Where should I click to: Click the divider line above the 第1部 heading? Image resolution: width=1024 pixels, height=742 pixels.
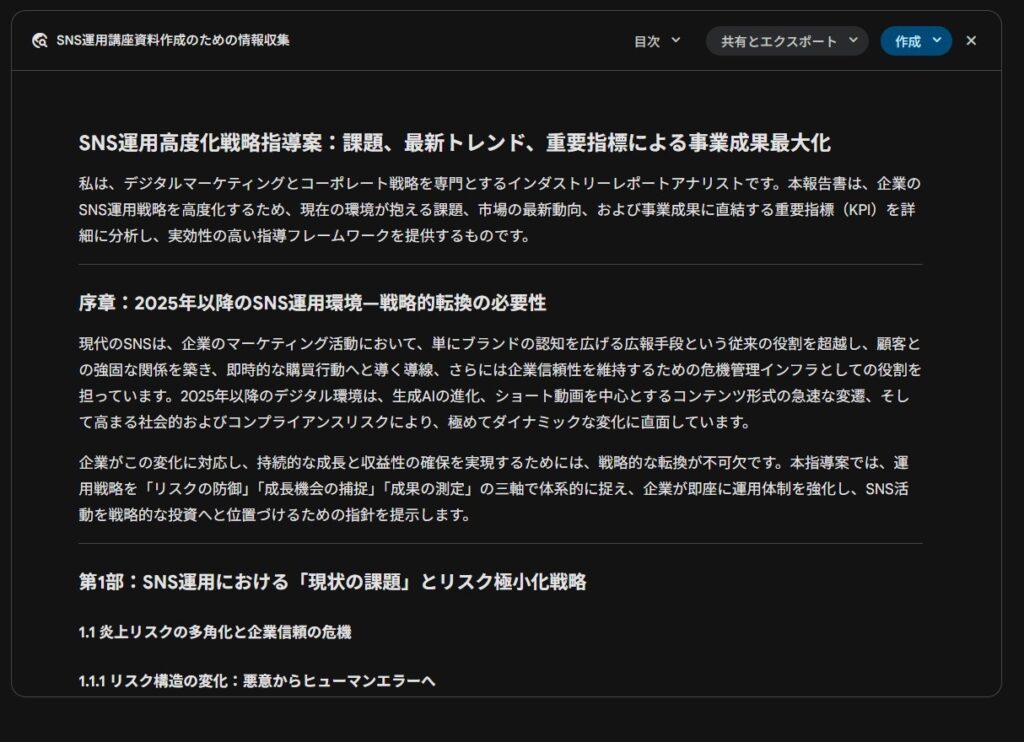(500, 543)
